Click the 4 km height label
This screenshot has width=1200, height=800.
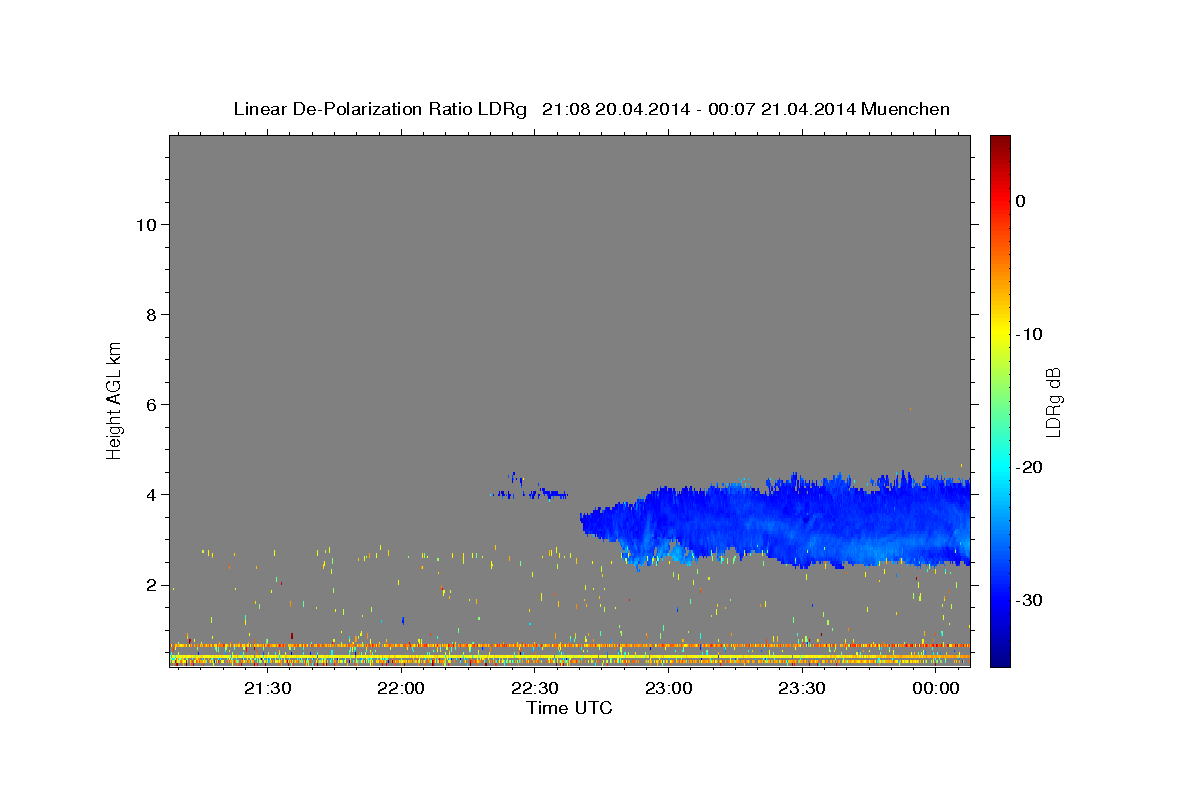[x=150, y=494]
